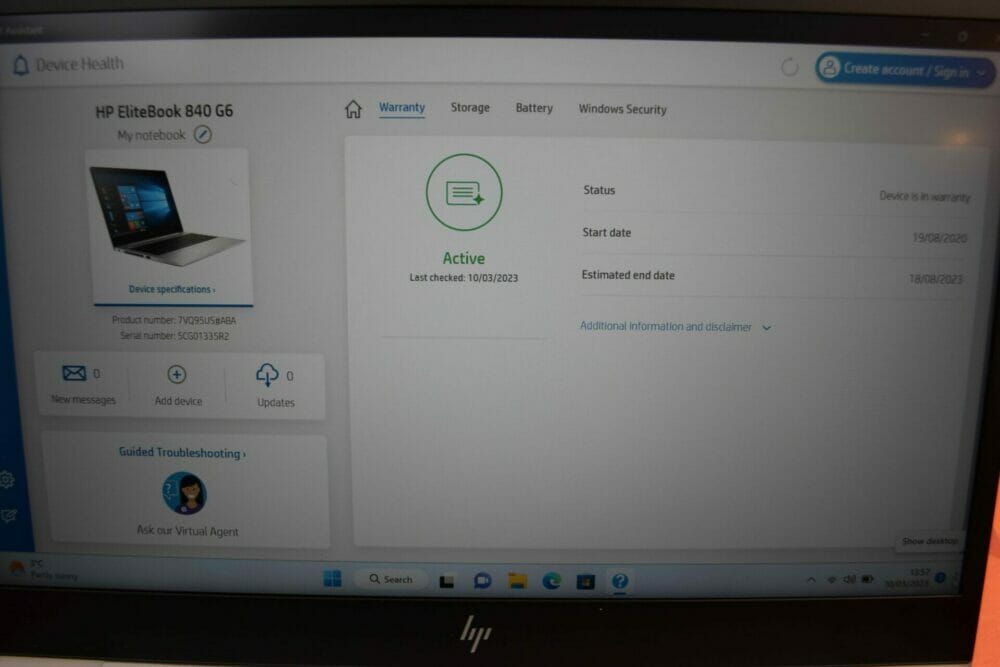Click the refresh spinner icon in header
1000x667 pixels.
(790, 66)
